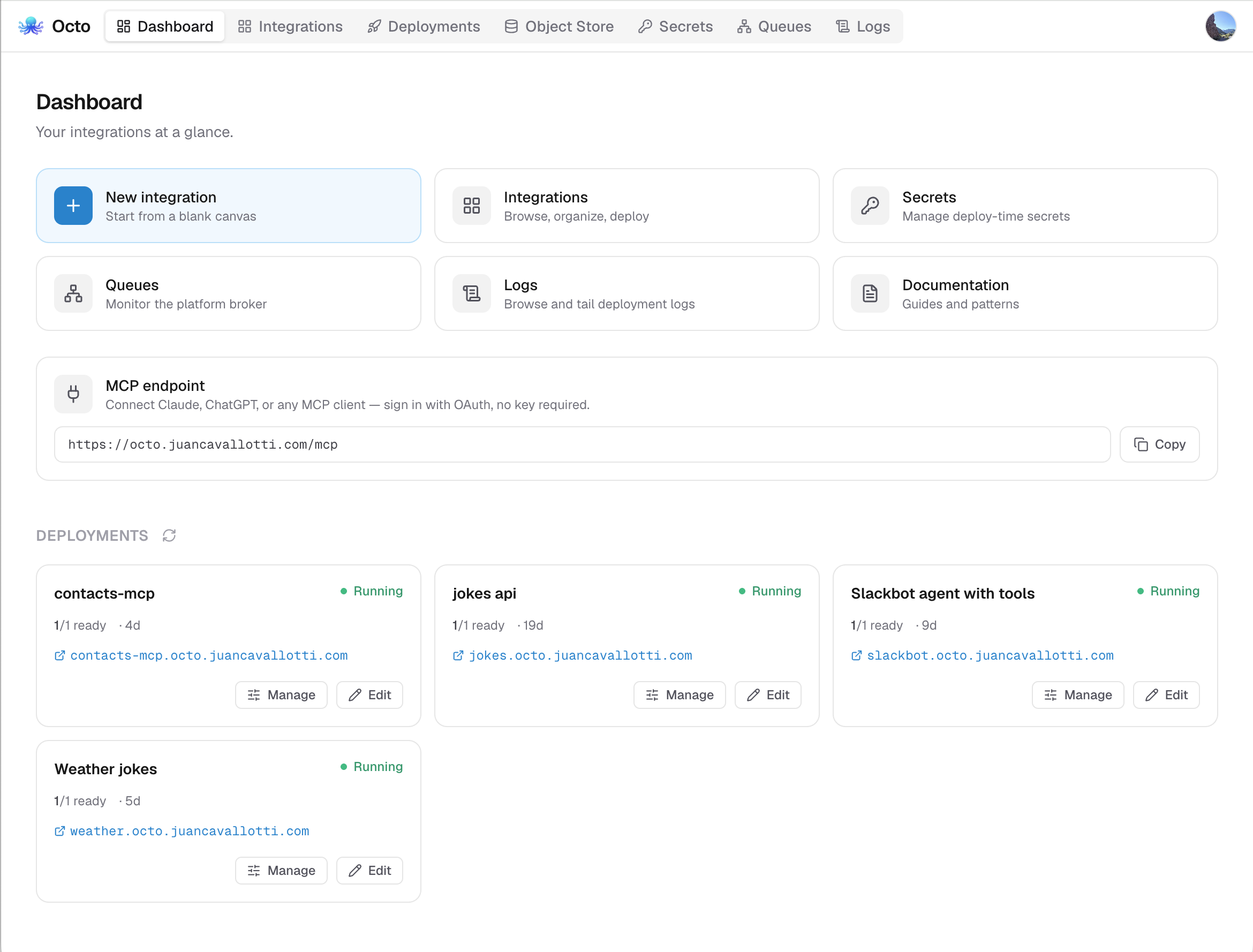
Task: Click 'Guides and patterns' card text
Action: coord(961,304)
